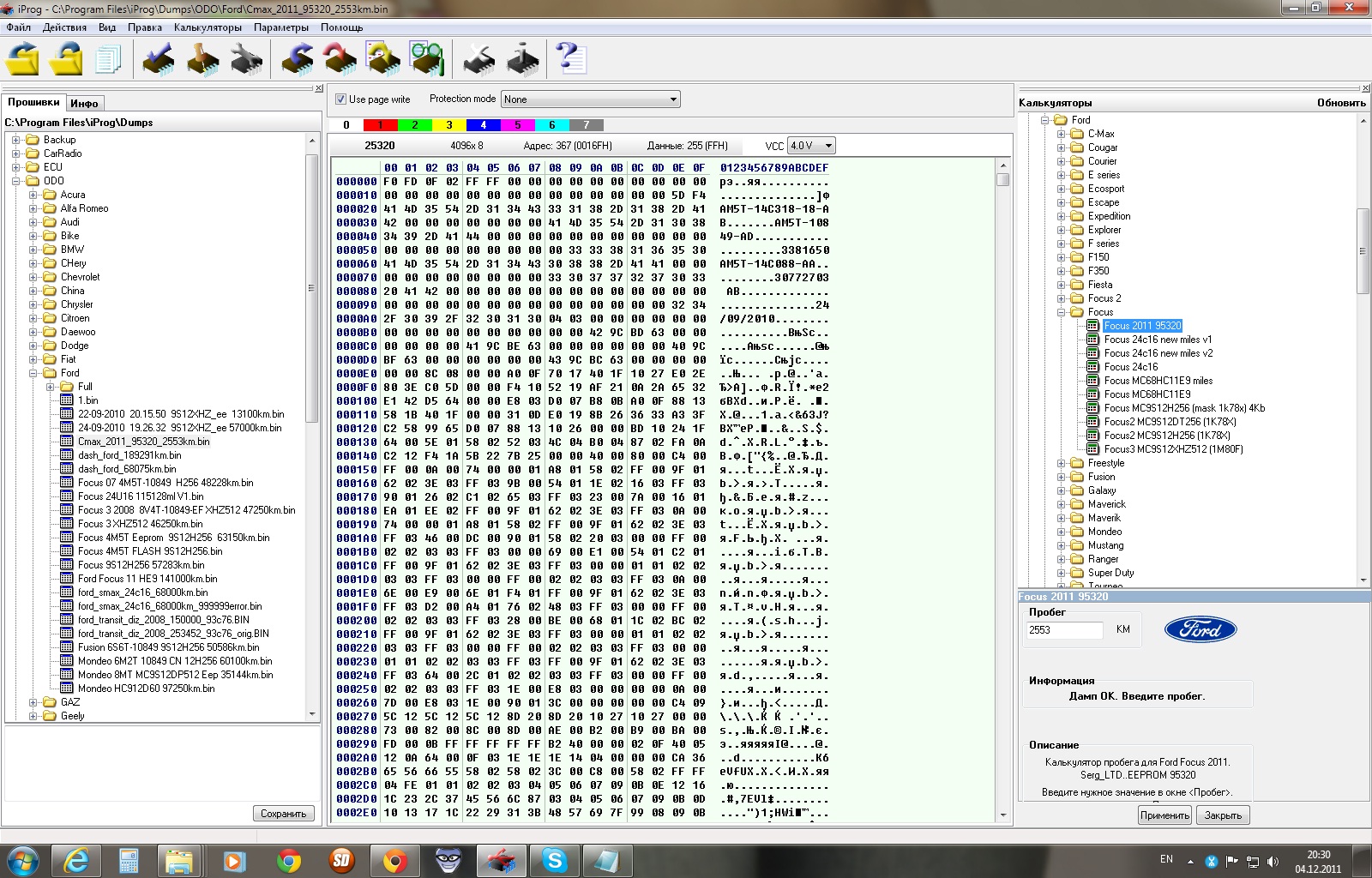Click Обновить in calculators panel

[1341, 103]
